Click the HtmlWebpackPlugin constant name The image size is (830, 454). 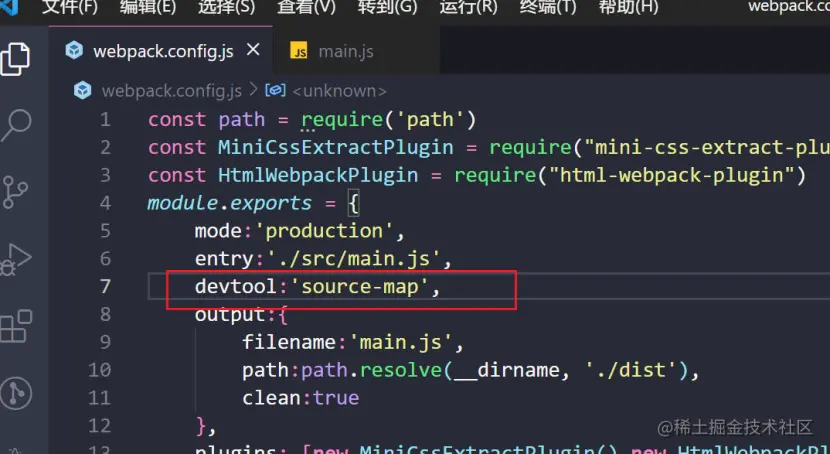pos(318,175)
